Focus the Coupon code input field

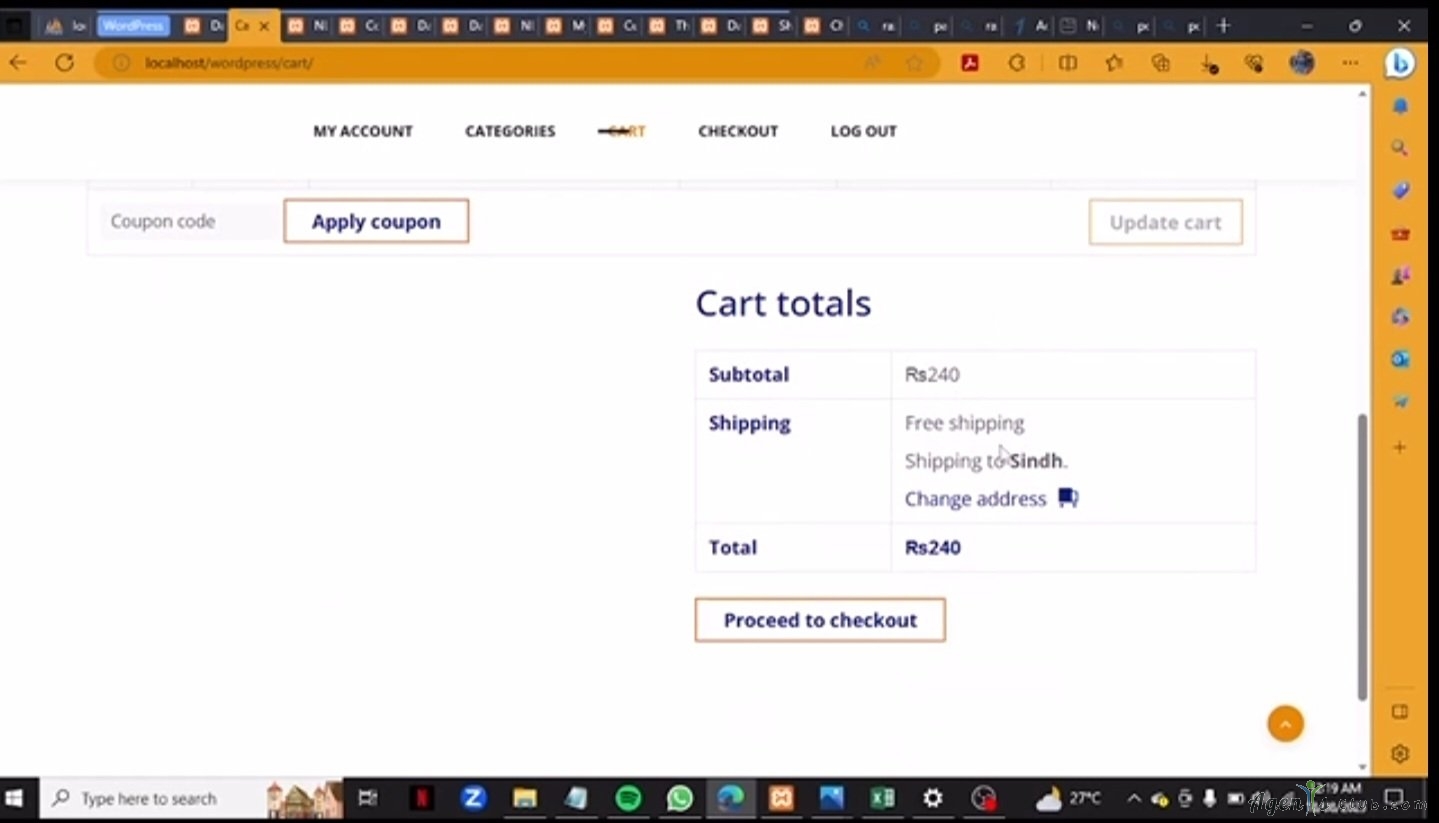[189, 221]
